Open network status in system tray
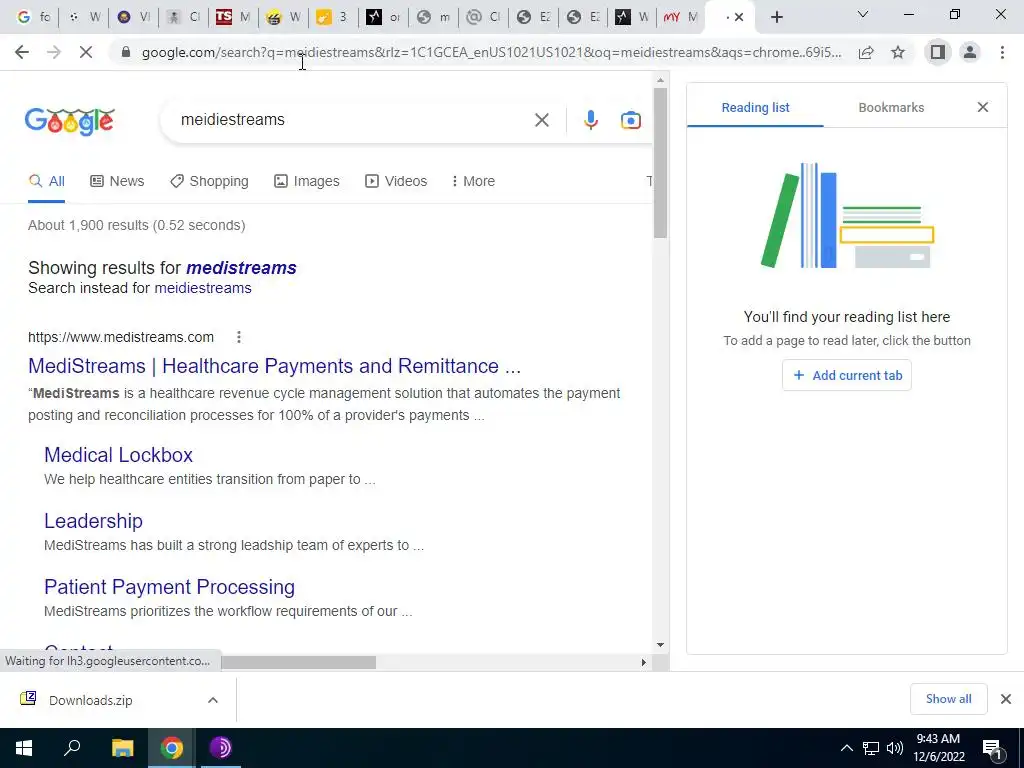 tap(871, 748)
